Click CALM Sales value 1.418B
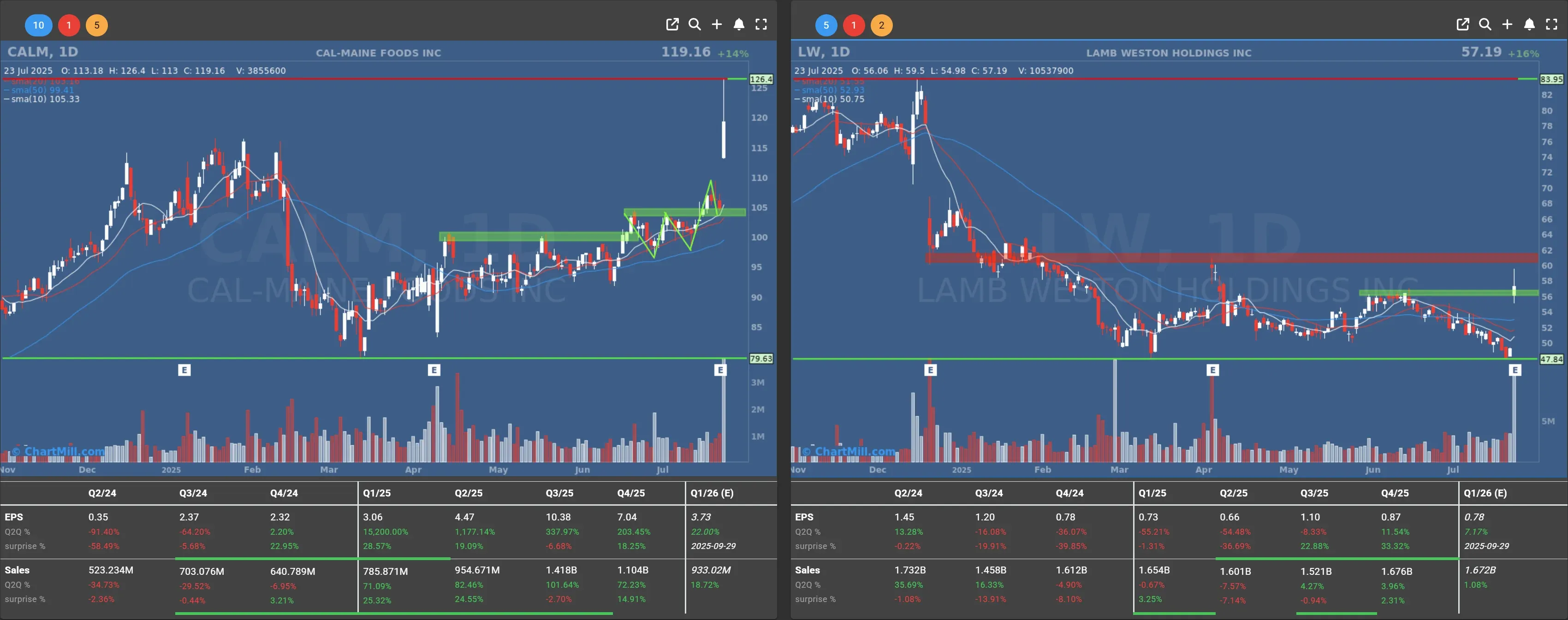 pyautogui.click(x=561, y=570)
